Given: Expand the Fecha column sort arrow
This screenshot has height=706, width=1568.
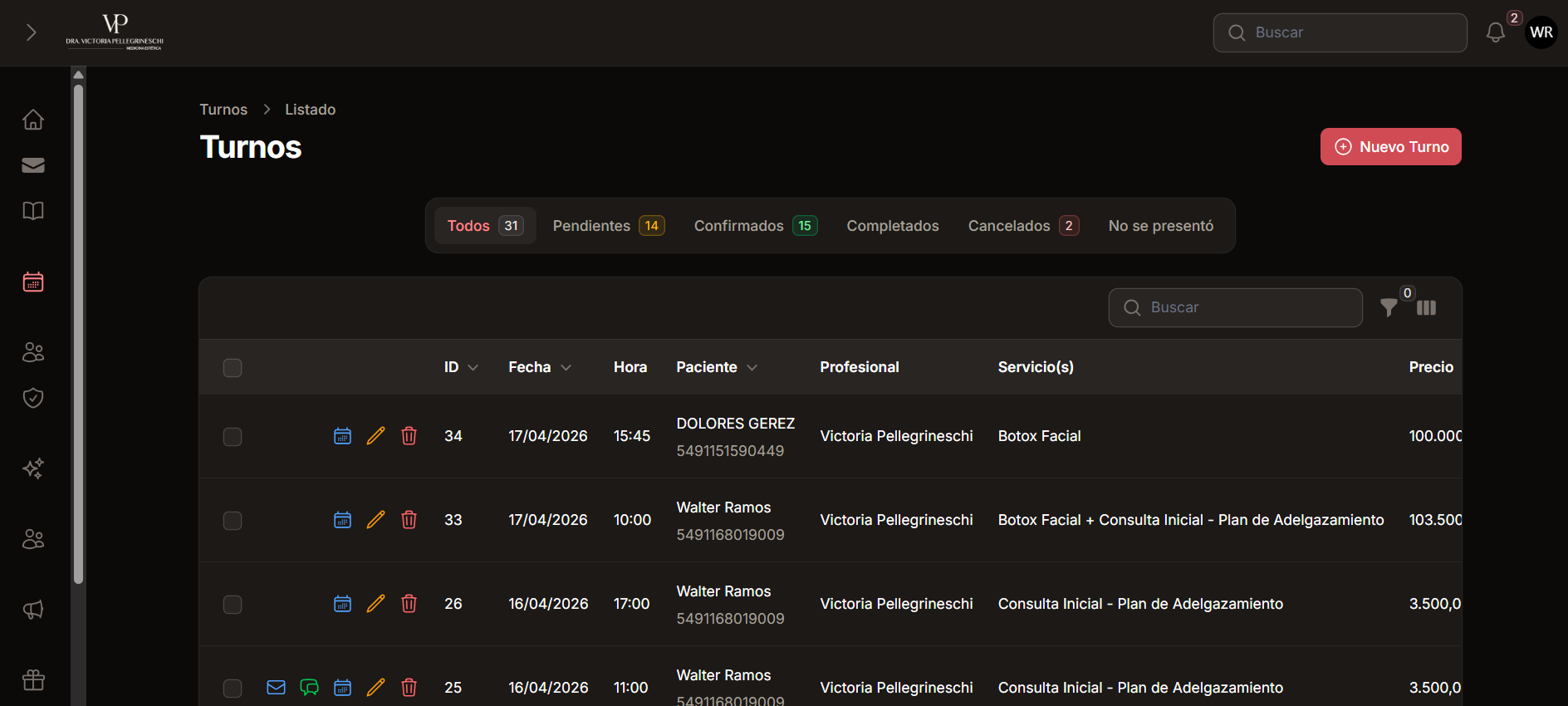Looking at the screenshot, I should 566,368.
